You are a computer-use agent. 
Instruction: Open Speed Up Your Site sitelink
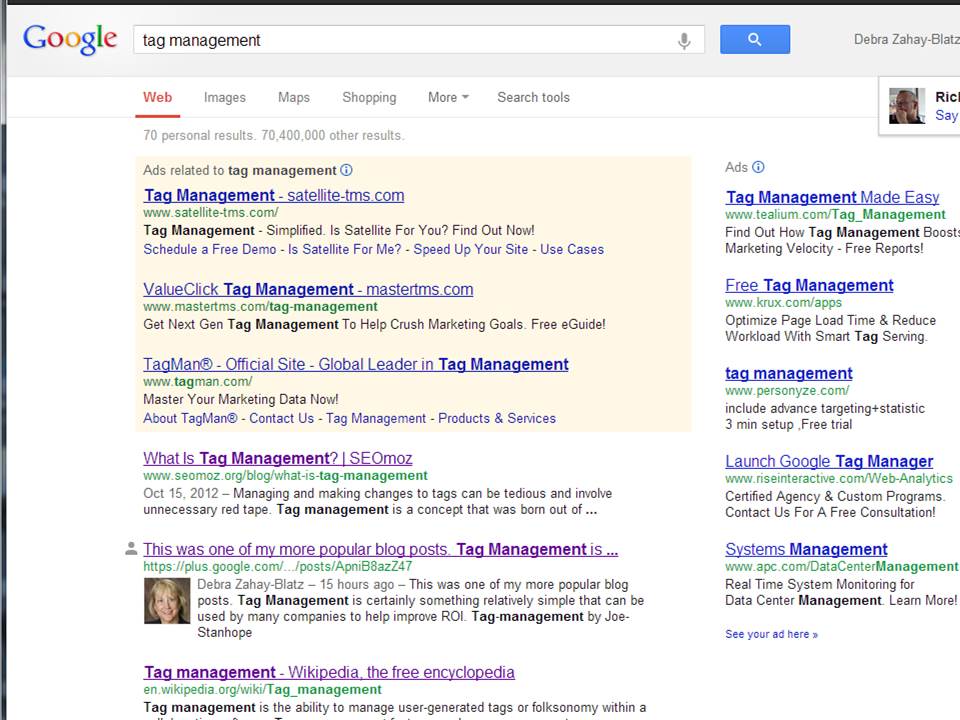pos(471,249)
